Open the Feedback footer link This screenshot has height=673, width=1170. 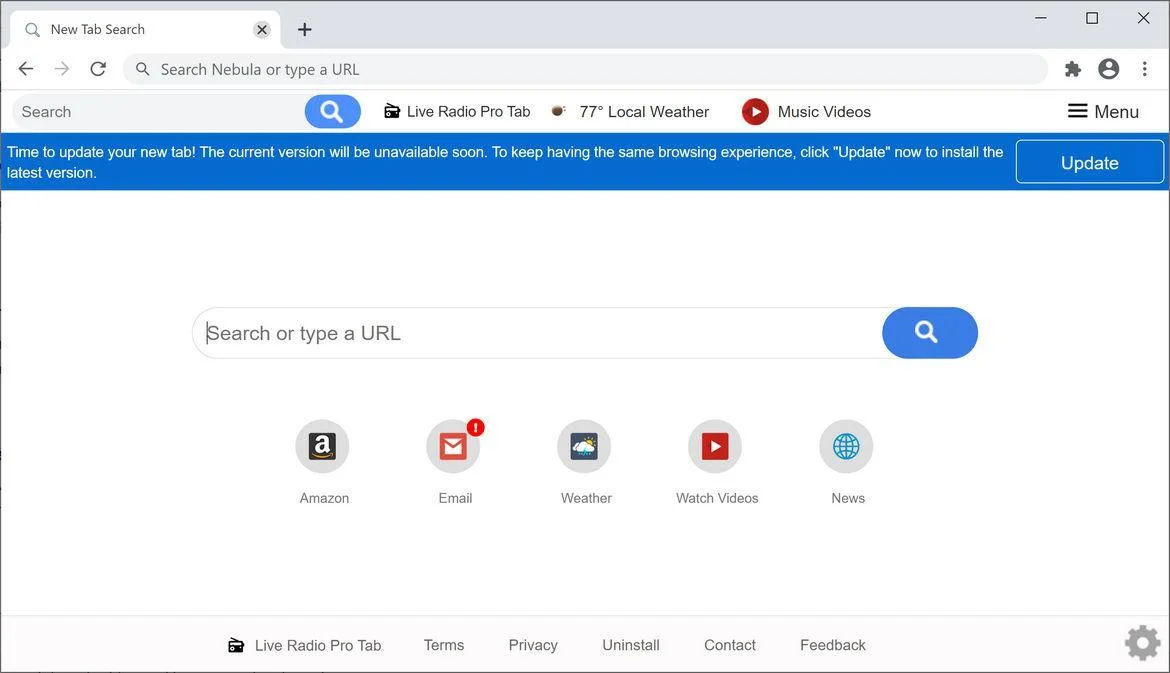tap(833, 645)
